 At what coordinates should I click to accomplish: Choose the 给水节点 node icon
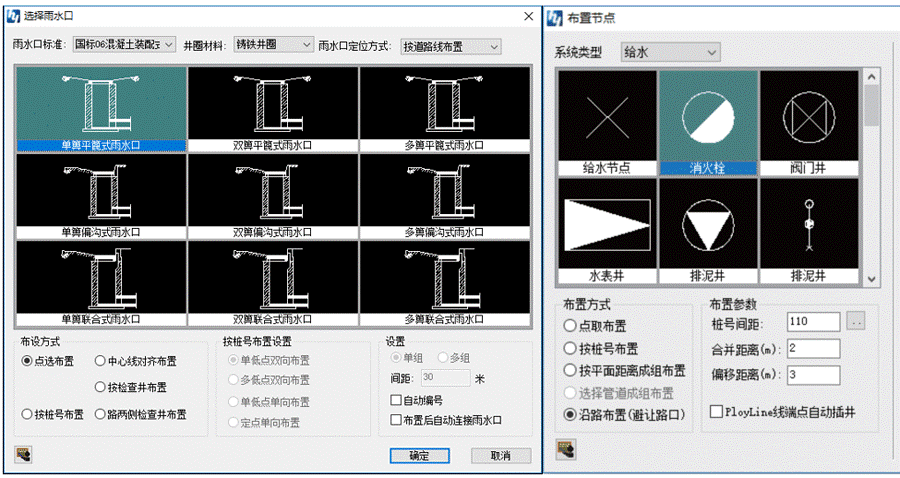606,118
